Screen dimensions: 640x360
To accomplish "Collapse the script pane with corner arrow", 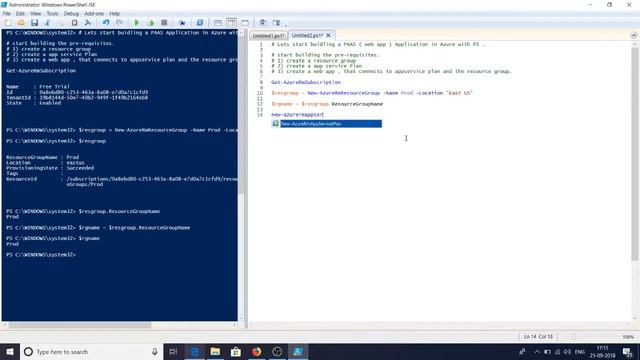I will 633,36.
